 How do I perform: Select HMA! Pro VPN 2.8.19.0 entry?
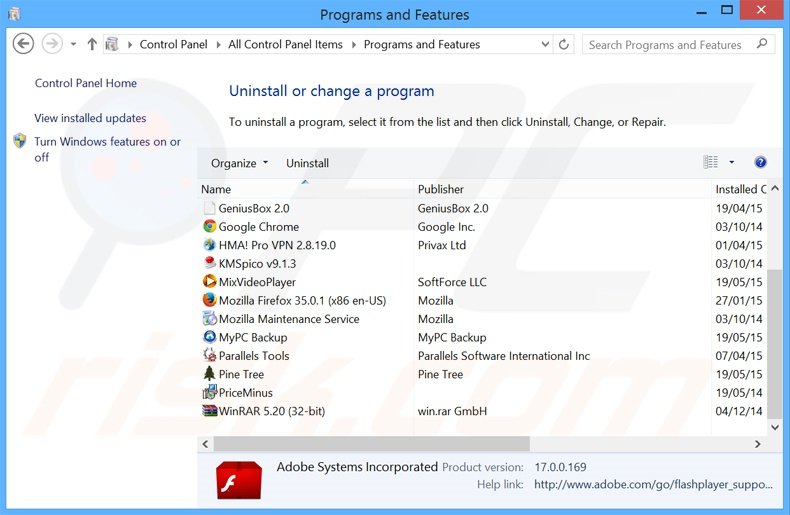tap(277, 245)
